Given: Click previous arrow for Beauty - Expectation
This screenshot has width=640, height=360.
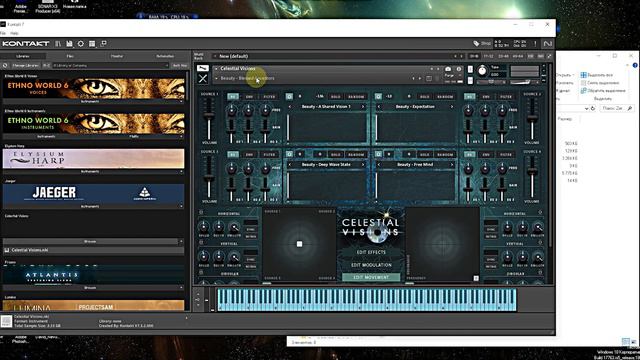Looking at the screenshot, I should point(379,107).
